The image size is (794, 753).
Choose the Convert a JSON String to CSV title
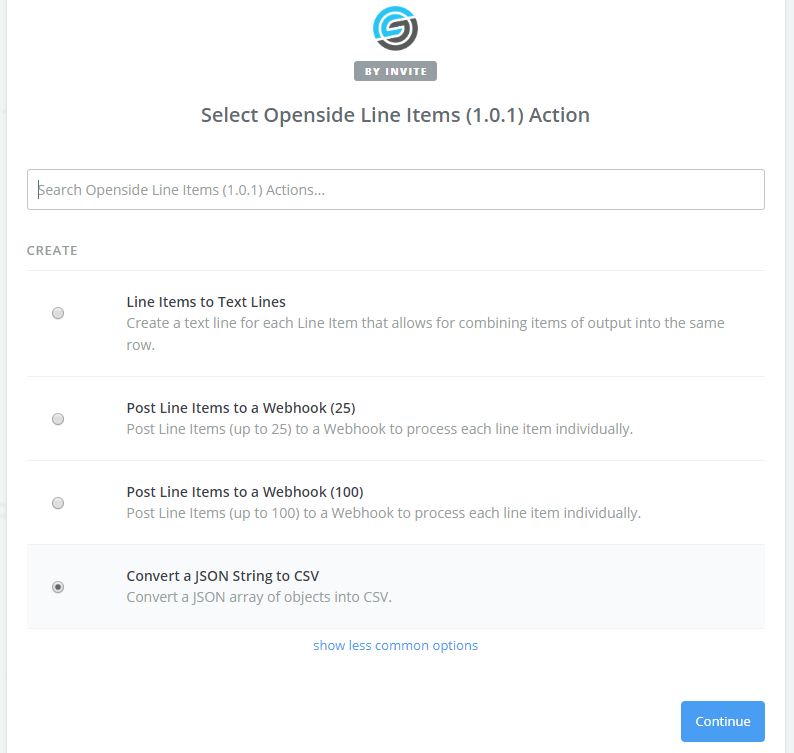pyautogui.click(x=223, y=576)
